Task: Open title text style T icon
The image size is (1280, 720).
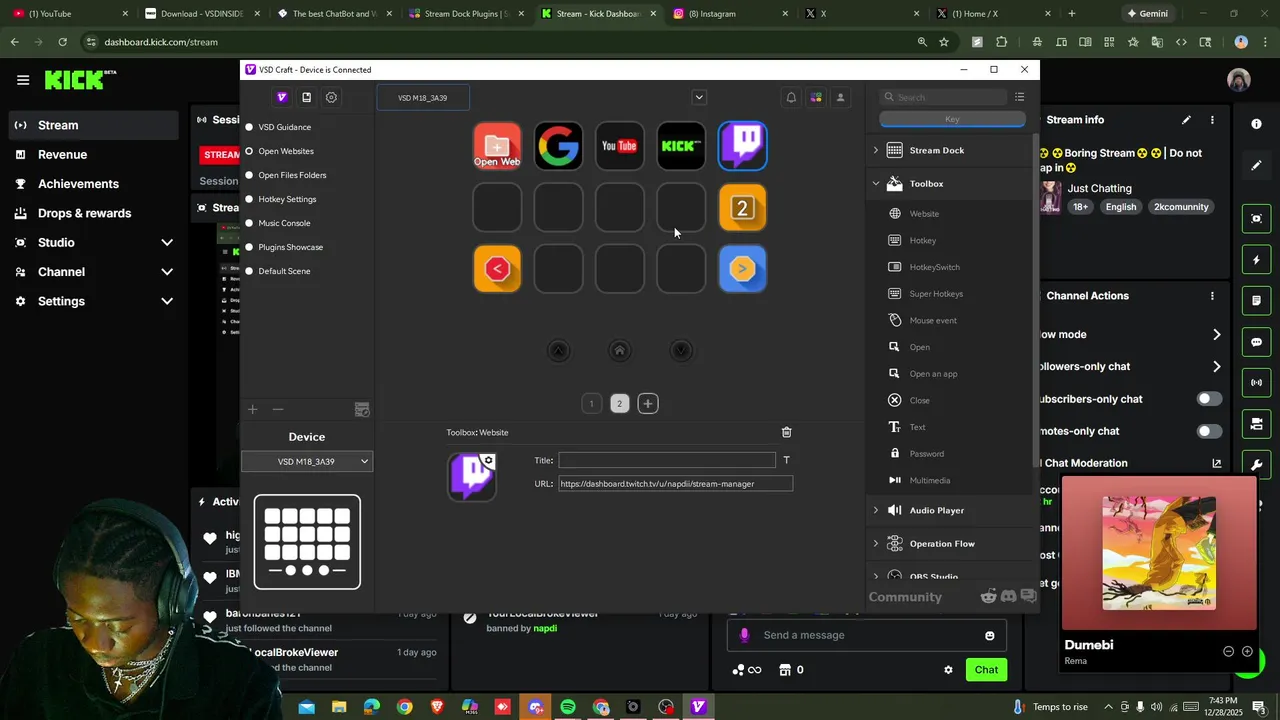Action: pos(786,460)
